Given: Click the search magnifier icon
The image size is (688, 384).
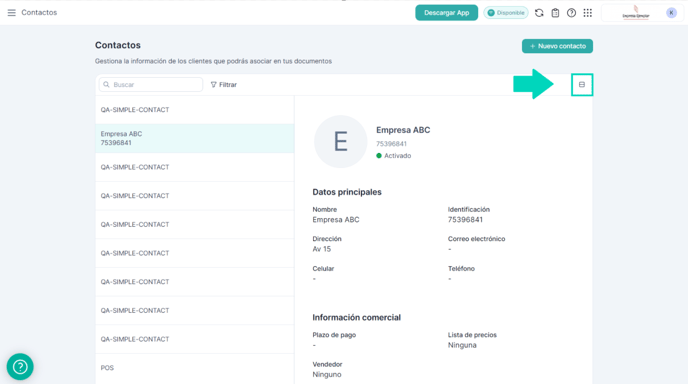Looking at the screenshot, I should pos(106,85).
